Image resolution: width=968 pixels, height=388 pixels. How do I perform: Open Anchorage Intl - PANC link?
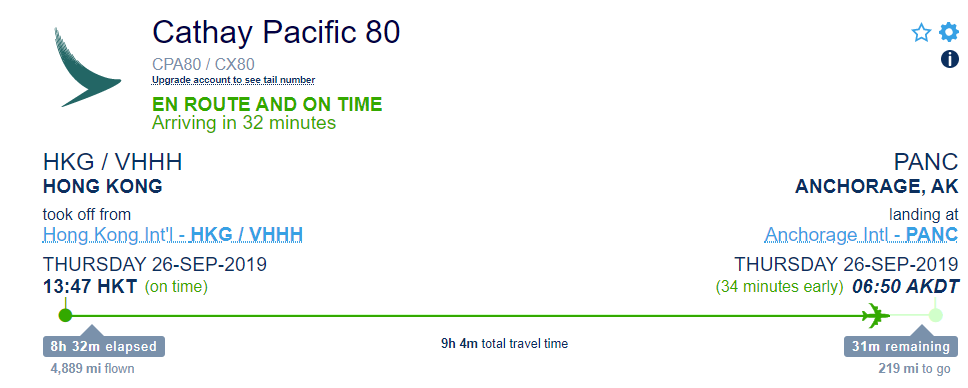[861, 235]
